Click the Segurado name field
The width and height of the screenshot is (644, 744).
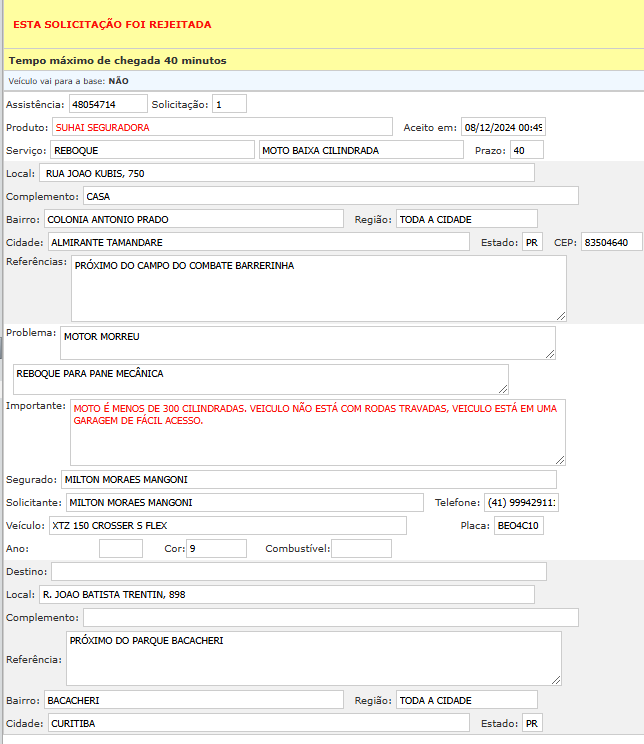click(x=308, y=479)
